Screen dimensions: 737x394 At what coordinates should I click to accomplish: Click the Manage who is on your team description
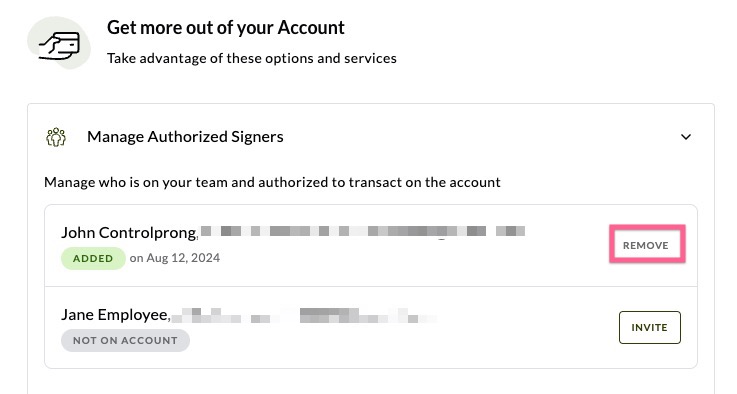pos(272,182)
